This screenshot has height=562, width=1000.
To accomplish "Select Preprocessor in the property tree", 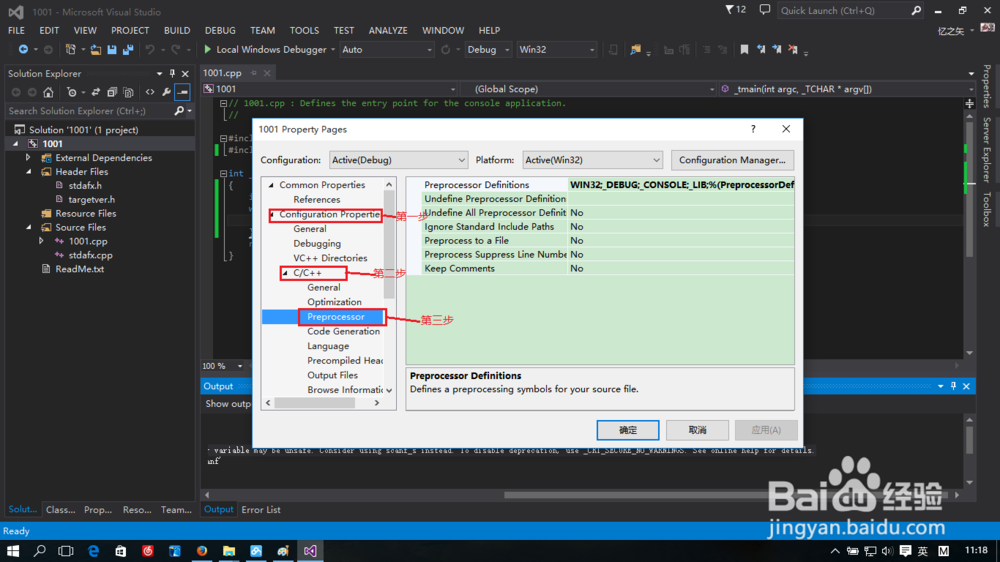I will coord(336,317).
